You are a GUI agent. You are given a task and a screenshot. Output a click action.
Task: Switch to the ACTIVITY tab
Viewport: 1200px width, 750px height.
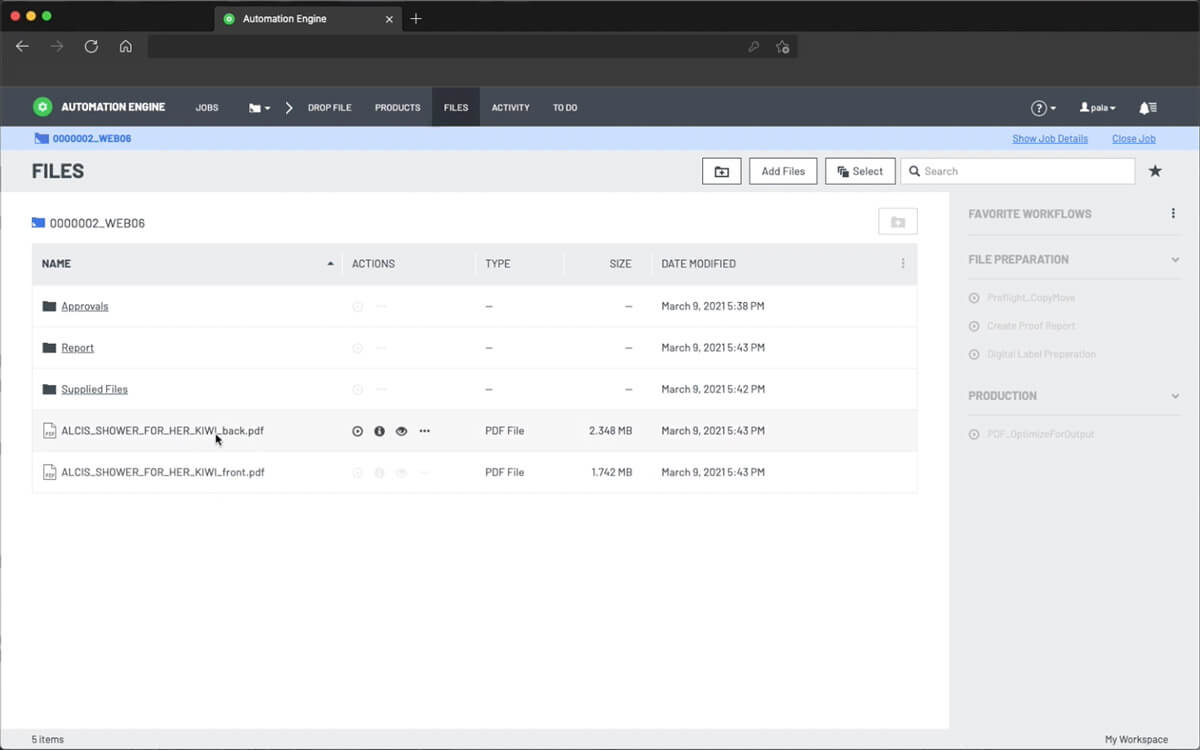510,107
